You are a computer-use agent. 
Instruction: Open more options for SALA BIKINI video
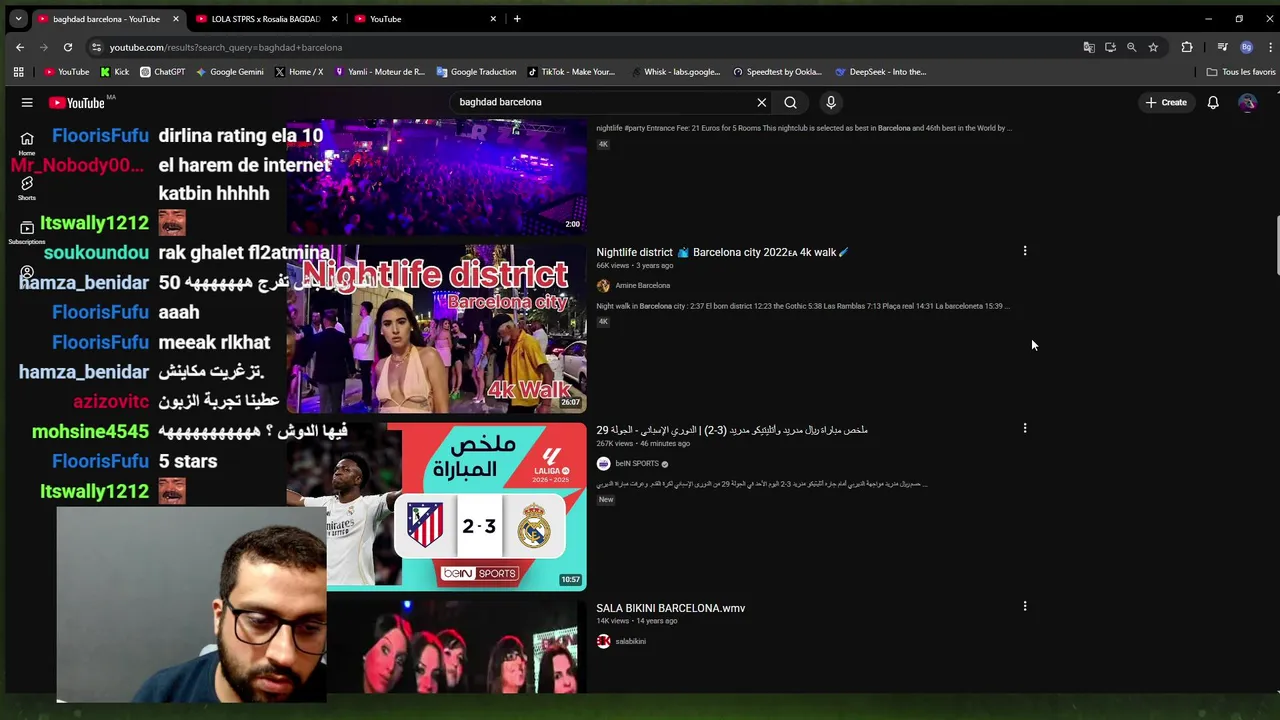1024,606
